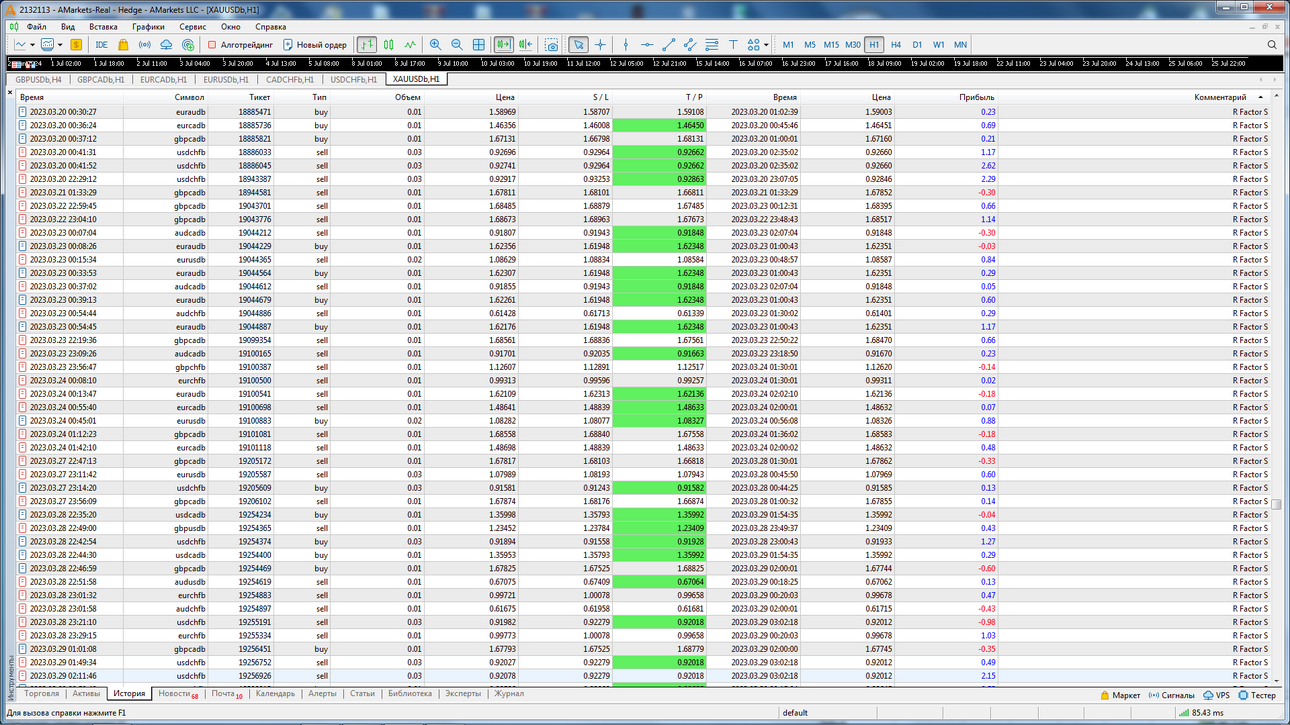Select the crosshair tool
The width and height of the screenshot is (1290, 725).
[600, 45]
